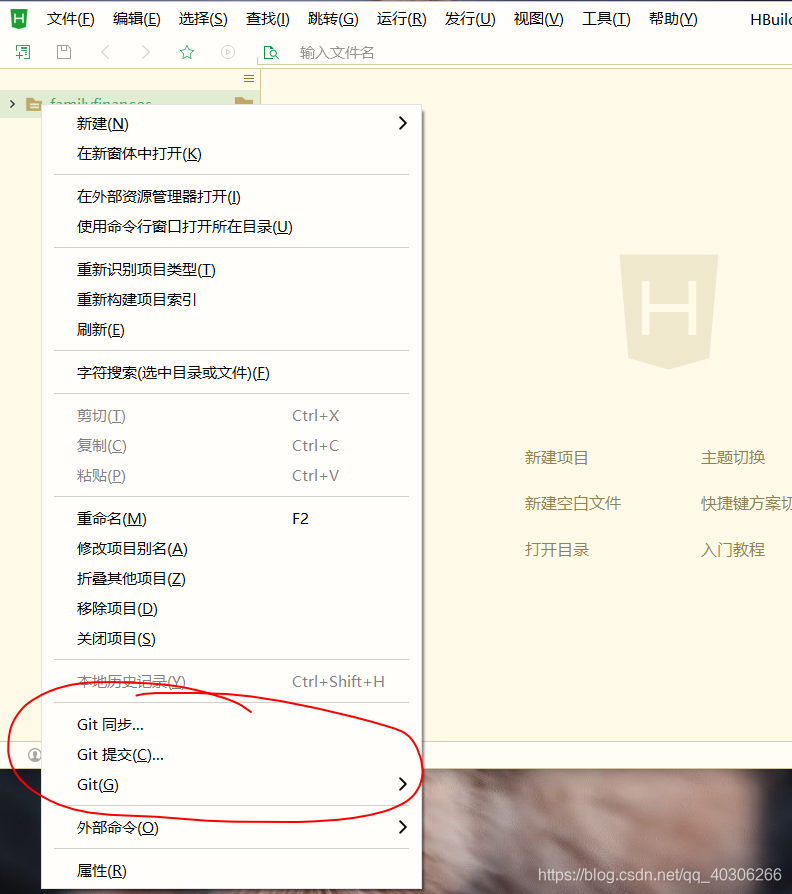Click the save toolbar icon
The width and height of the screenshot is (792, 894).
(64, 52)
